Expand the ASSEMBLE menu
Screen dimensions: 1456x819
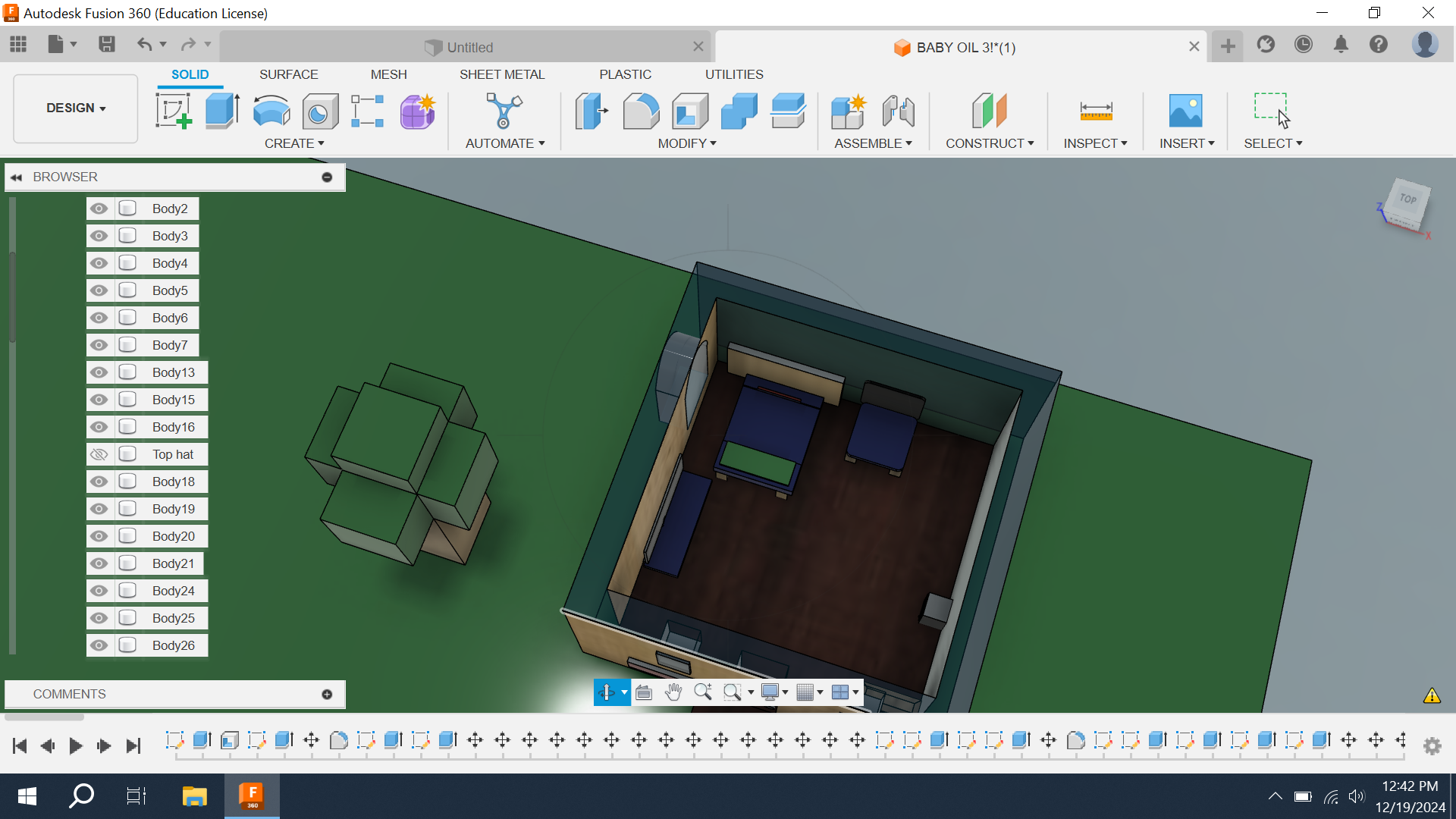point(873,143)
